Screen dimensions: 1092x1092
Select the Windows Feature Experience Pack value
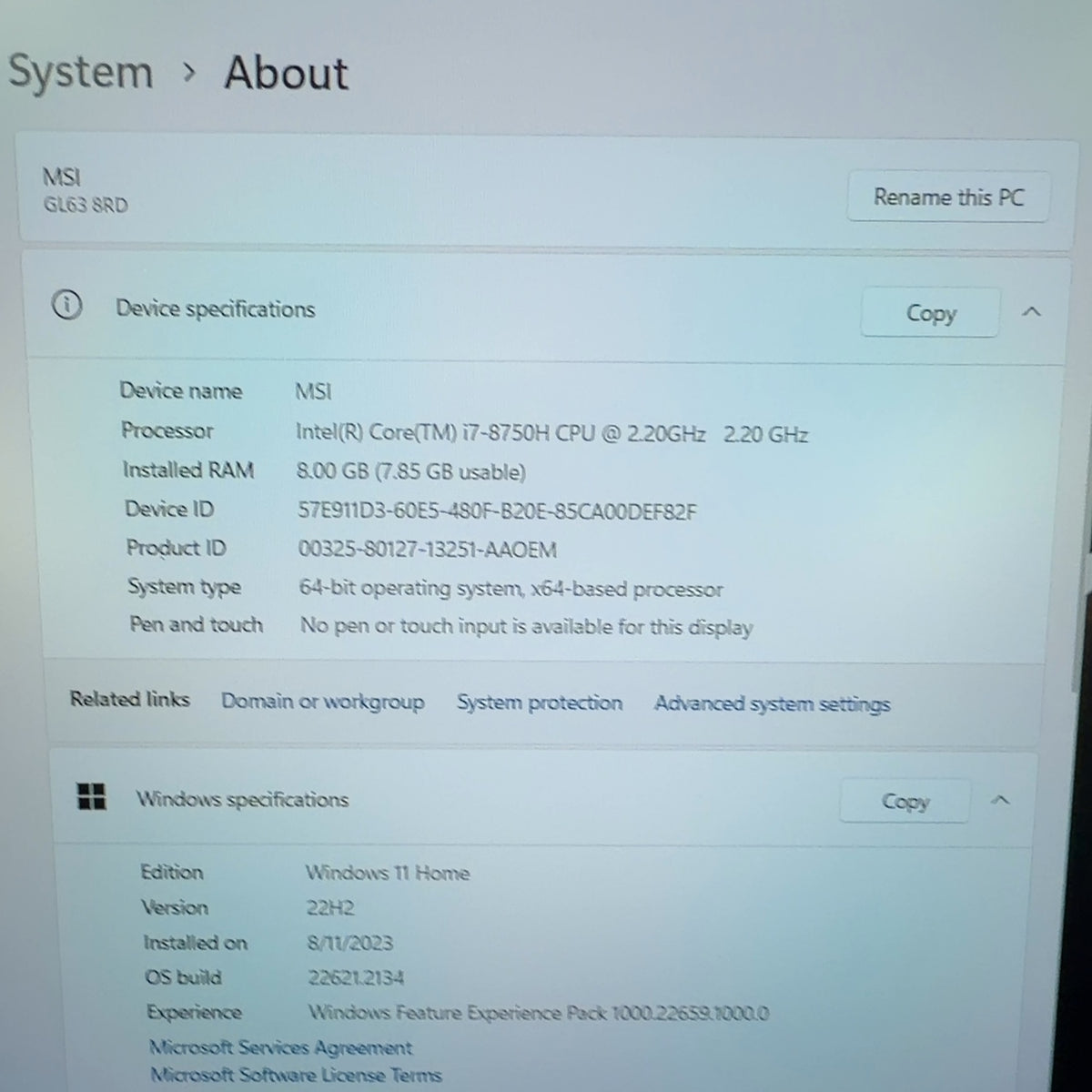(539, 1013)
